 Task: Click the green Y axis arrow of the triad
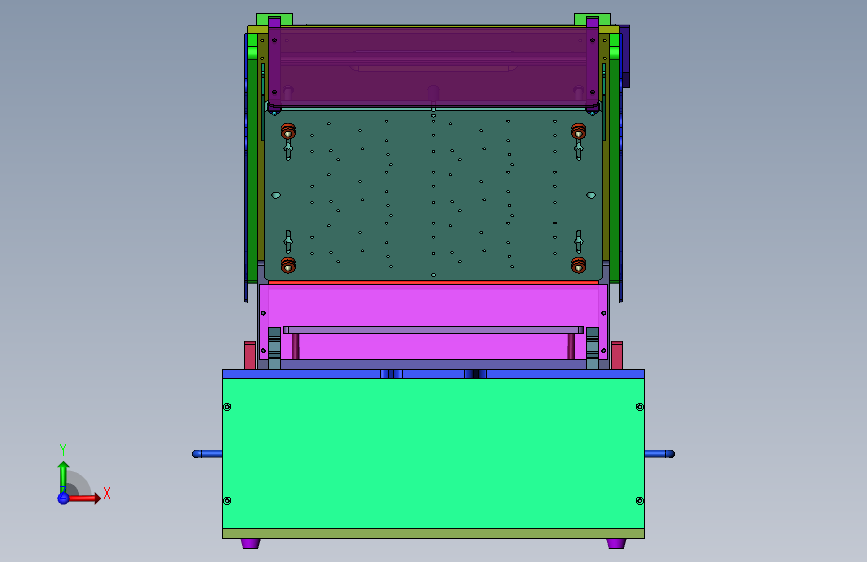(64, 476)
